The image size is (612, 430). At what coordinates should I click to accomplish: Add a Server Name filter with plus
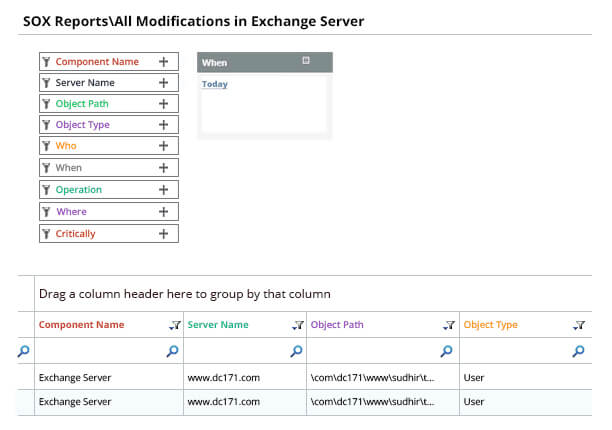click(164, 83)
